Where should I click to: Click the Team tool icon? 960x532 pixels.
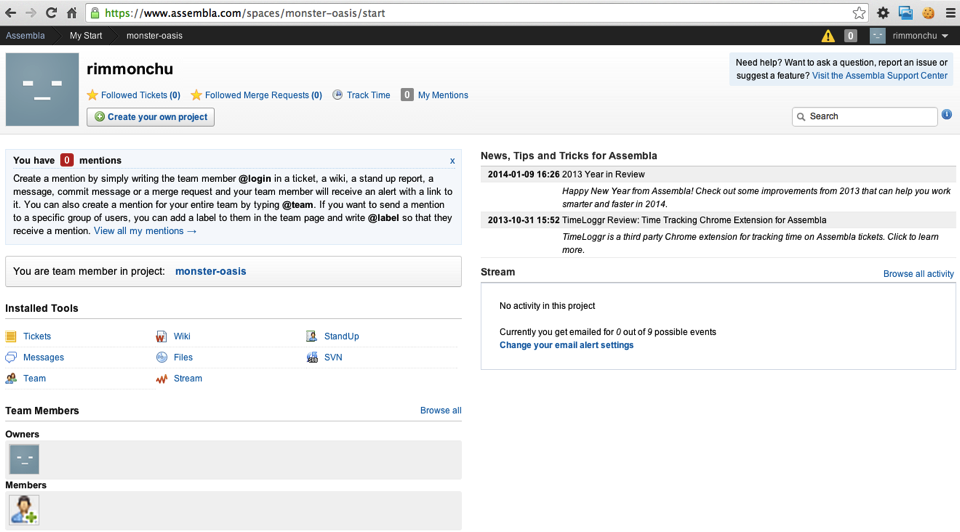coord(11,378)
